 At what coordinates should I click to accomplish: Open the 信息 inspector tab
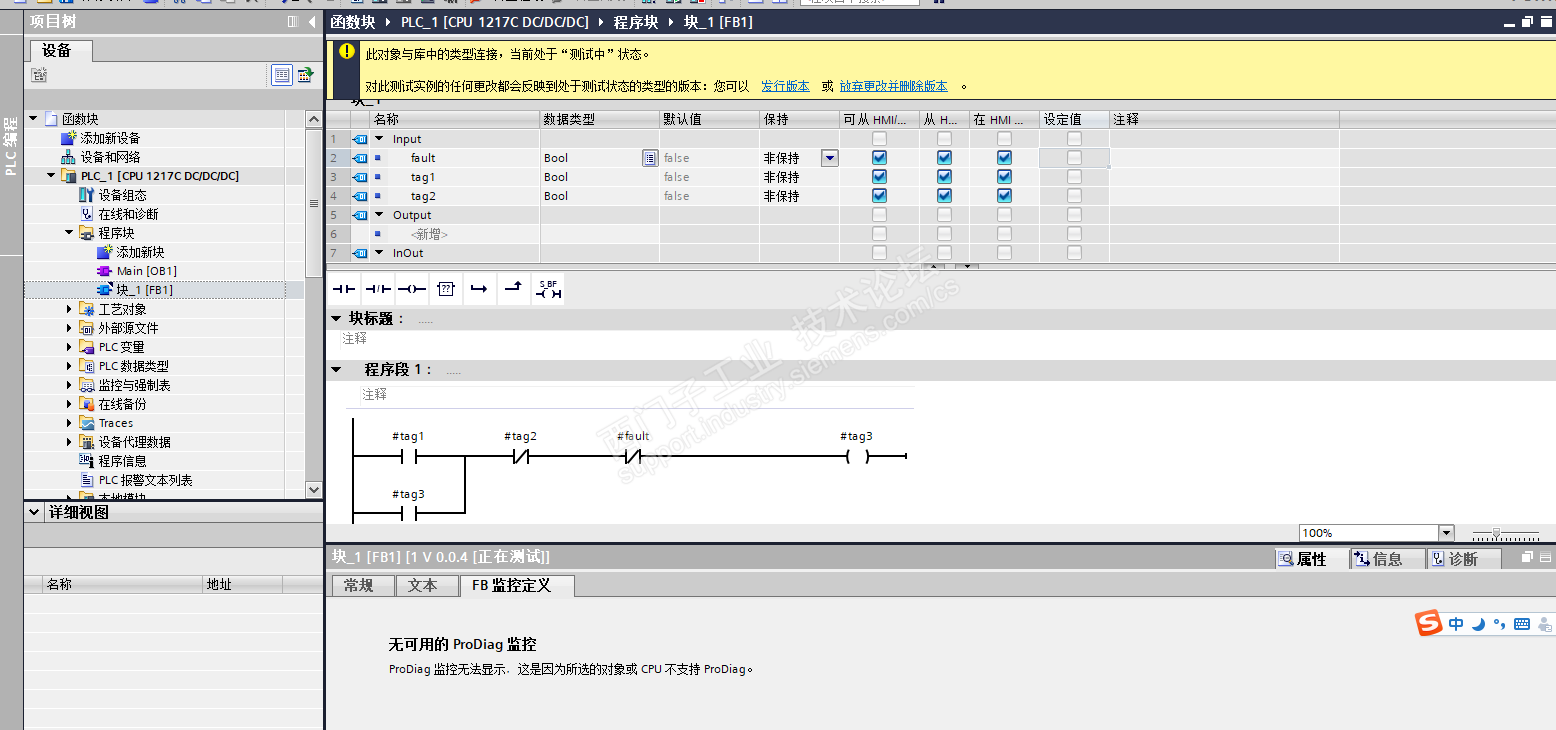coord(1387,559)
